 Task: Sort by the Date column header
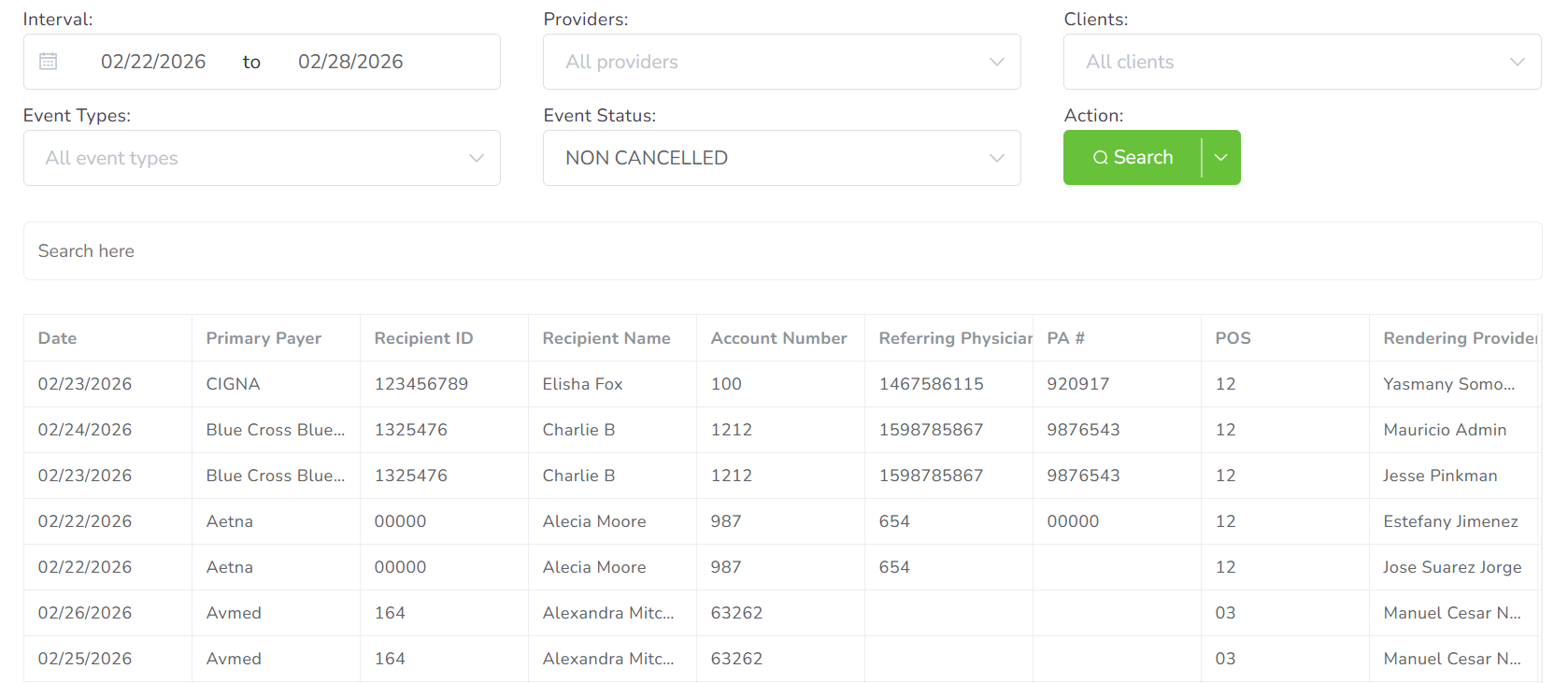coord(58,338)
